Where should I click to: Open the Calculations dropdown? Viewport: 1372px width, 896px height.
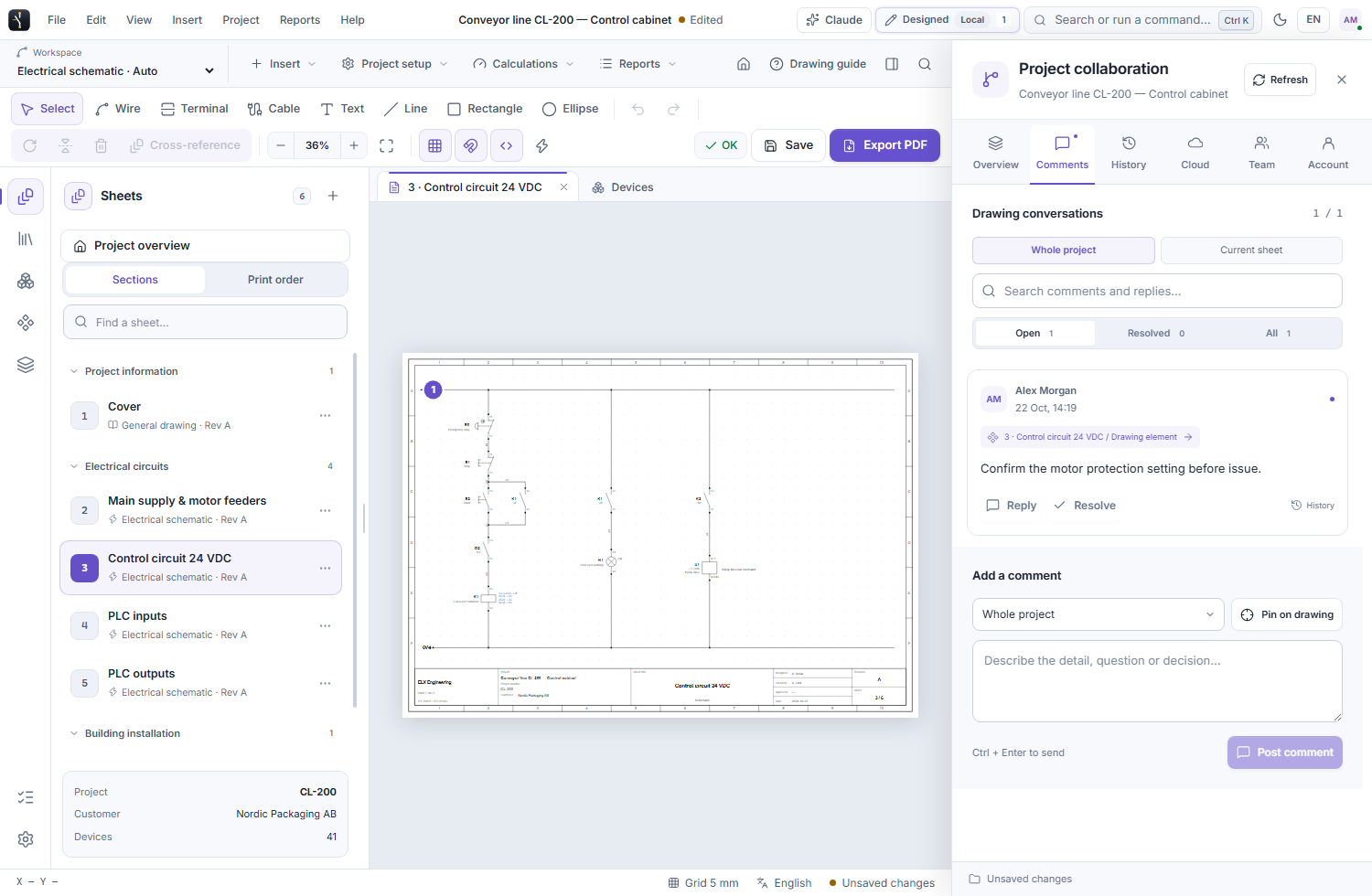(x=523, y=64)
